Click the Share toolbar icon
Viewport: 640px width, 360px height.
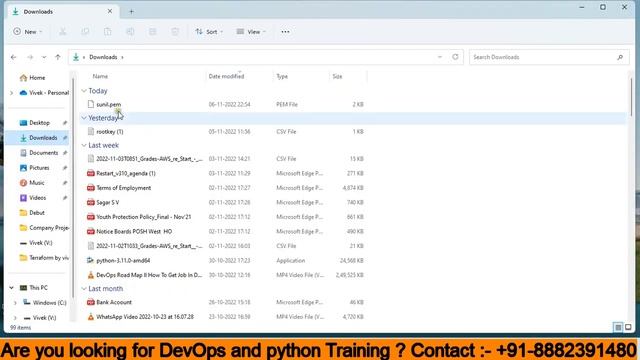click(153, 31)
